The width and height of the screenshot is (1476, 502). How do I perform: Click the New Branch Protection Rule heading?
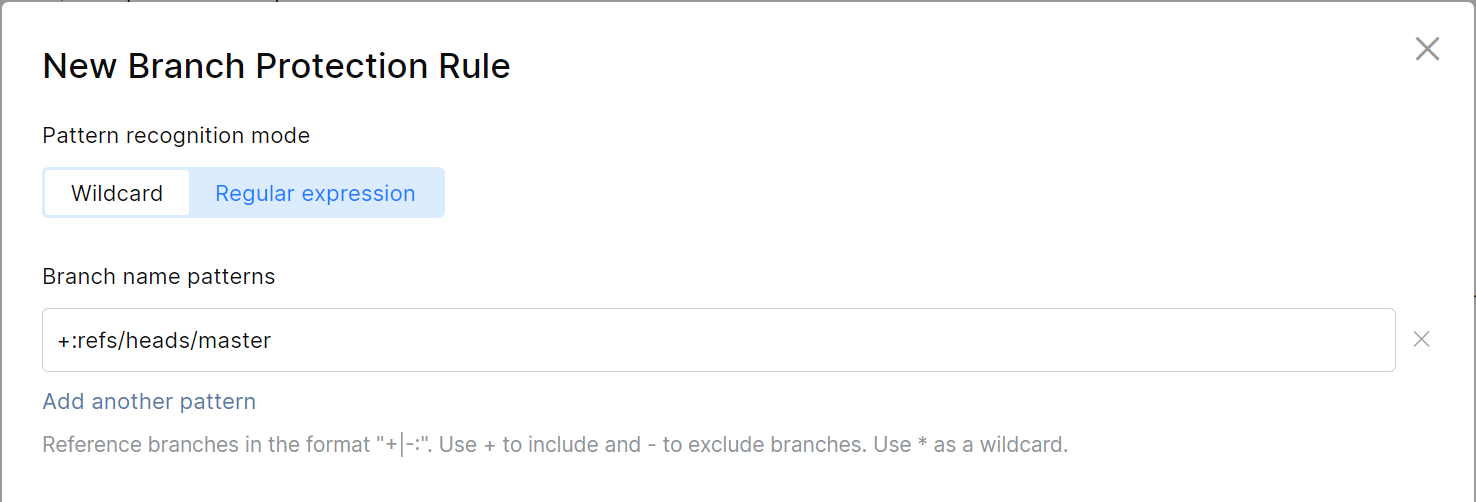(276, 66)
